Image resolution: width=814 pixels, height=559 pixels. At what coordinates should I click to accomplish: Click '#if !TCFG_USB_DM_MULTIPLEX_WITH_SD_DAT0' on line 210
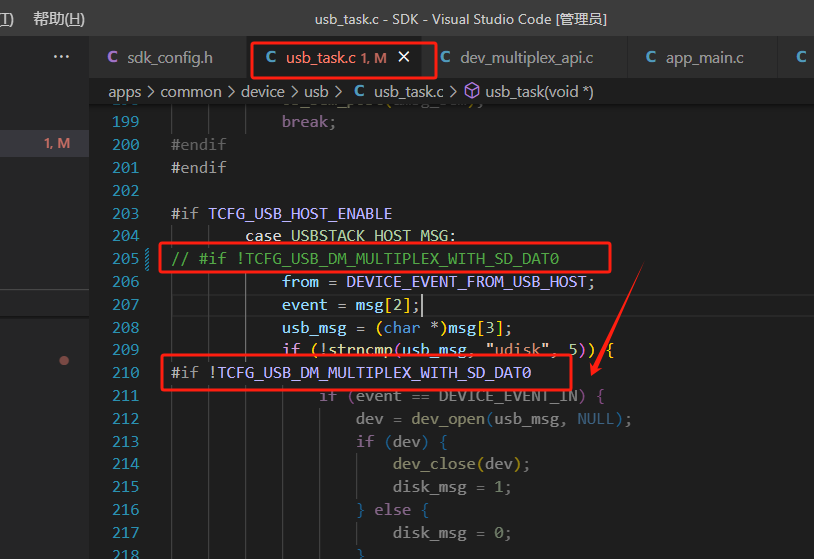tap(351, 373)
